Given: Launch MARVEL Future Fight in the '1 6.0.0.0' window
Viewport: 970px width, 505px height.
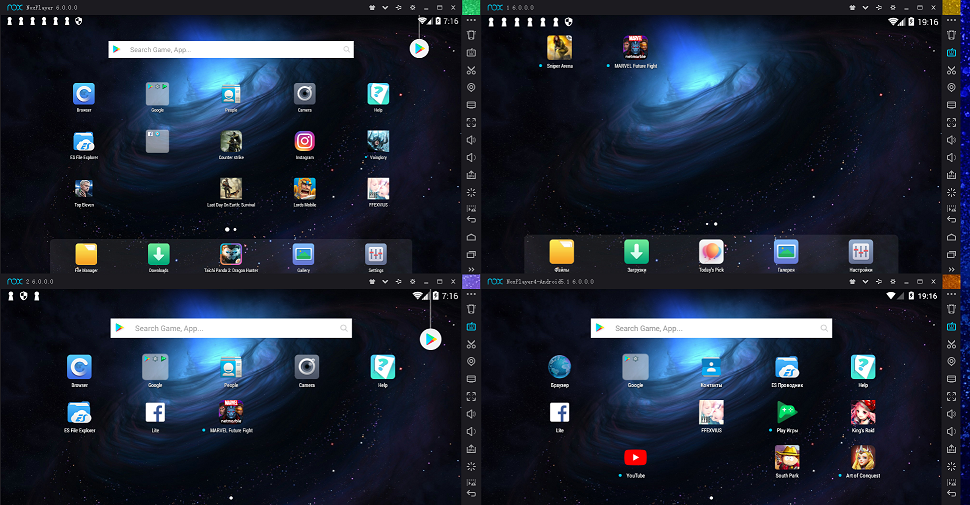Looking at the screenshot, I should coord(635,48).
